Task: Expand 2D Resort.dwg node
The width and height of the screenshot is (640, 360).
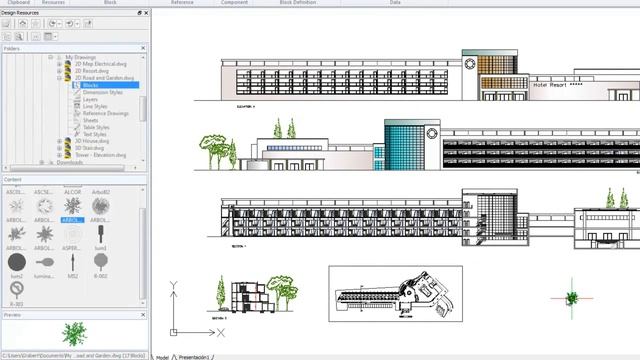Action: [59, 71]
